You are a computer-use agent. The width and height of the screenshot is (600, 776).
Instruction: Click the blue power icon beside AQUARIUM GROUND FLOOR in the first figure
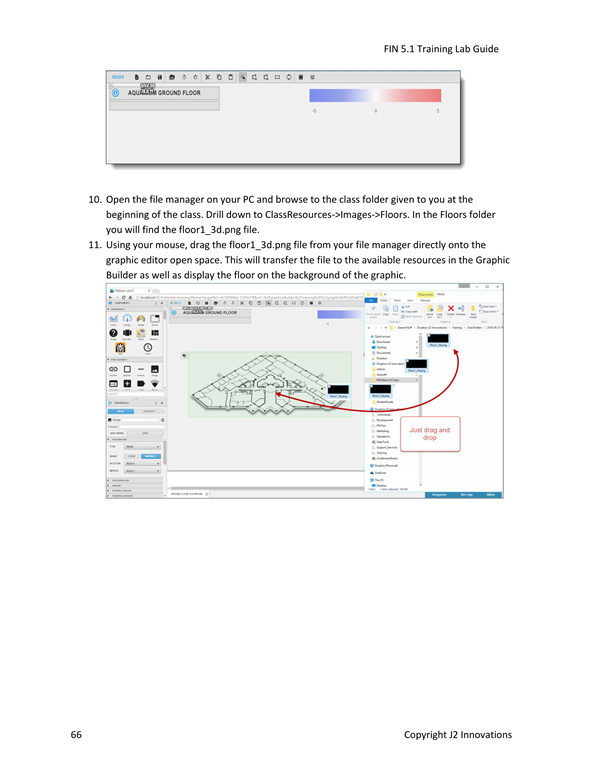pyautogui.click(x=115, y=93)
